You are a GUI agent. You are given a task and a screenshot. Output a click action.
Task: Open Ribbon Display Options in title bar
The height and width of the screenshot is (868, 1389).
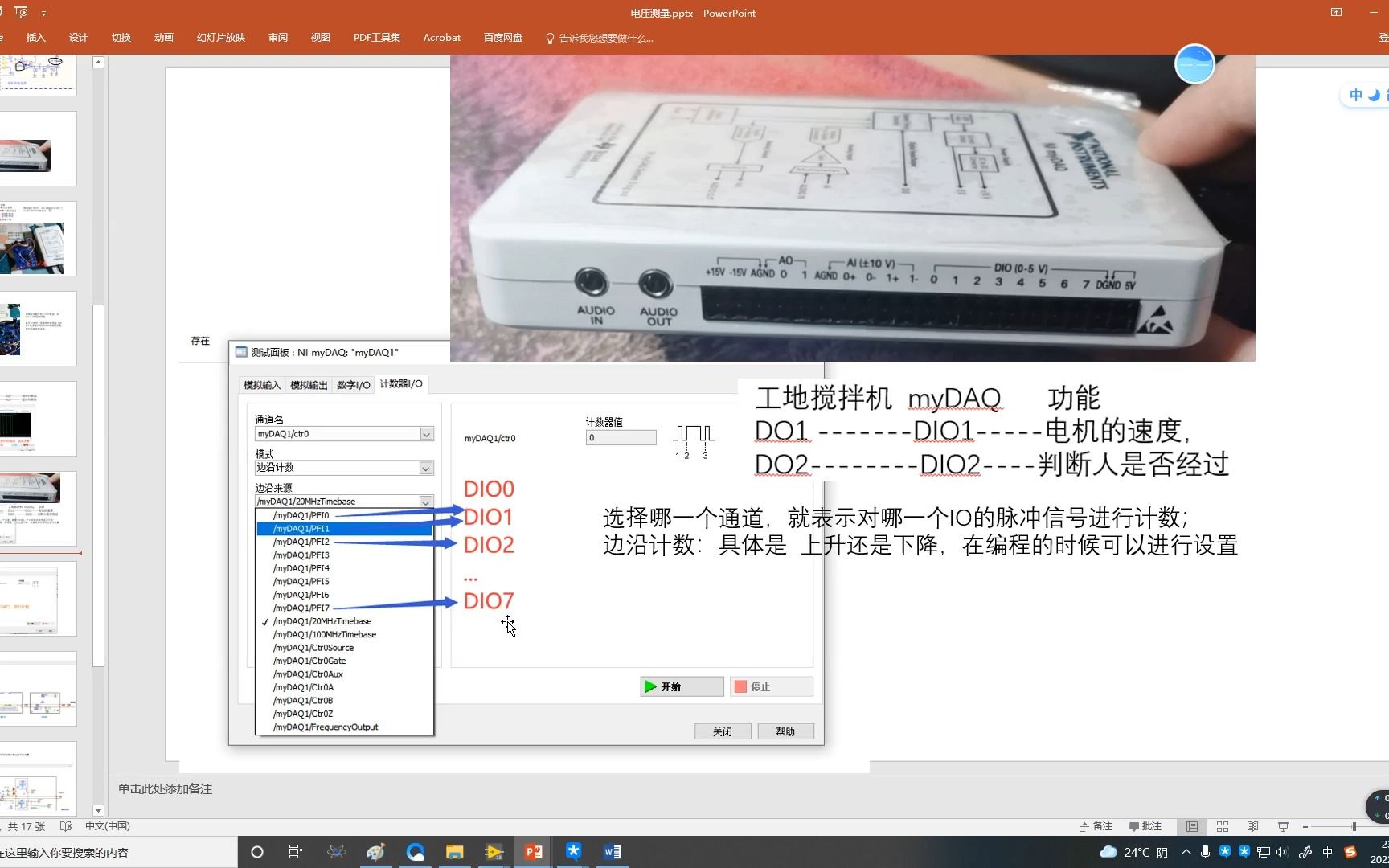[x=1336, y=13]
